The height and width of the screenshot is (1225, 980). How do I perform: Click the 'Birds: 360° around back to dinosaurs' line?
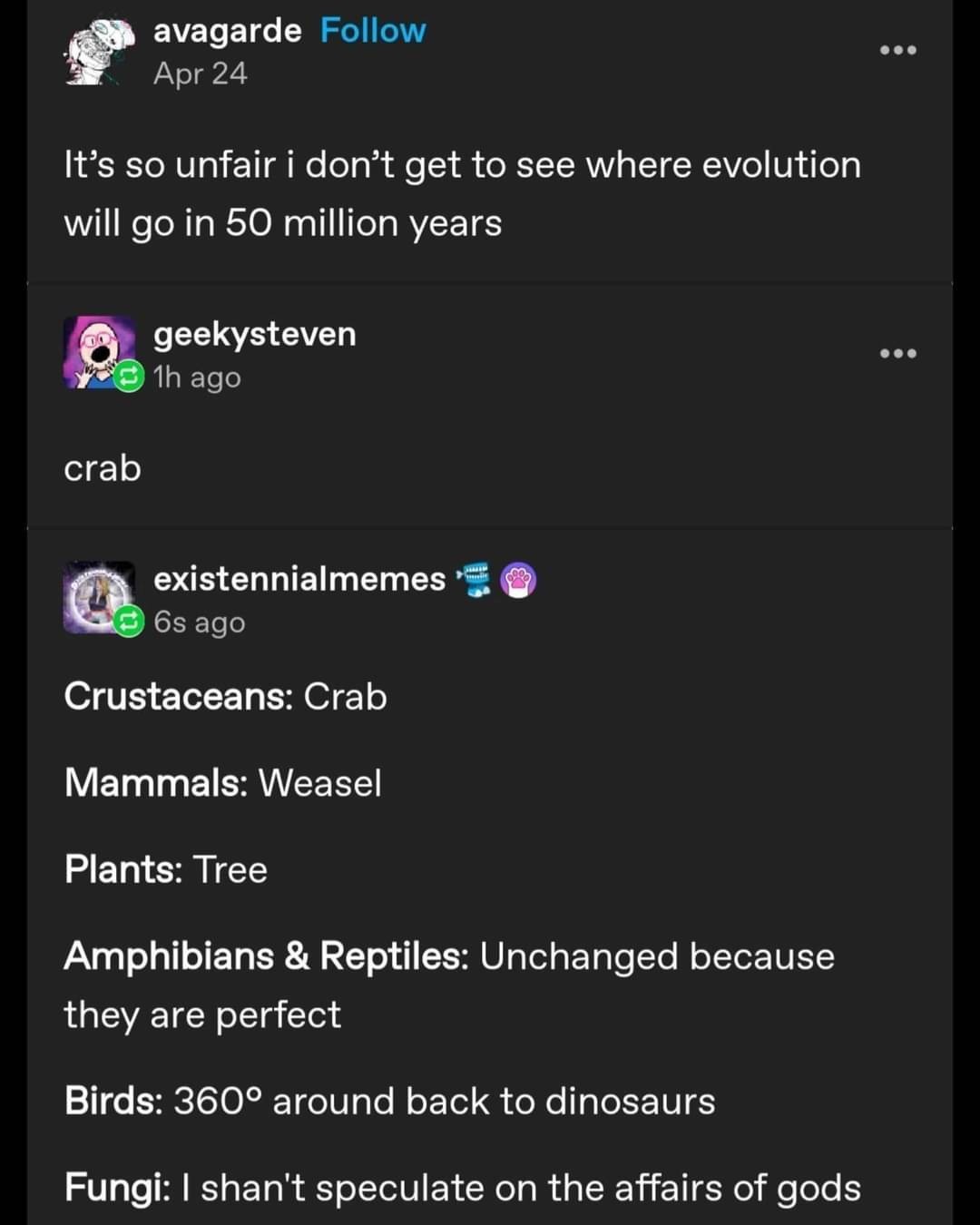pyautogui.click(x=390, y=1101)
